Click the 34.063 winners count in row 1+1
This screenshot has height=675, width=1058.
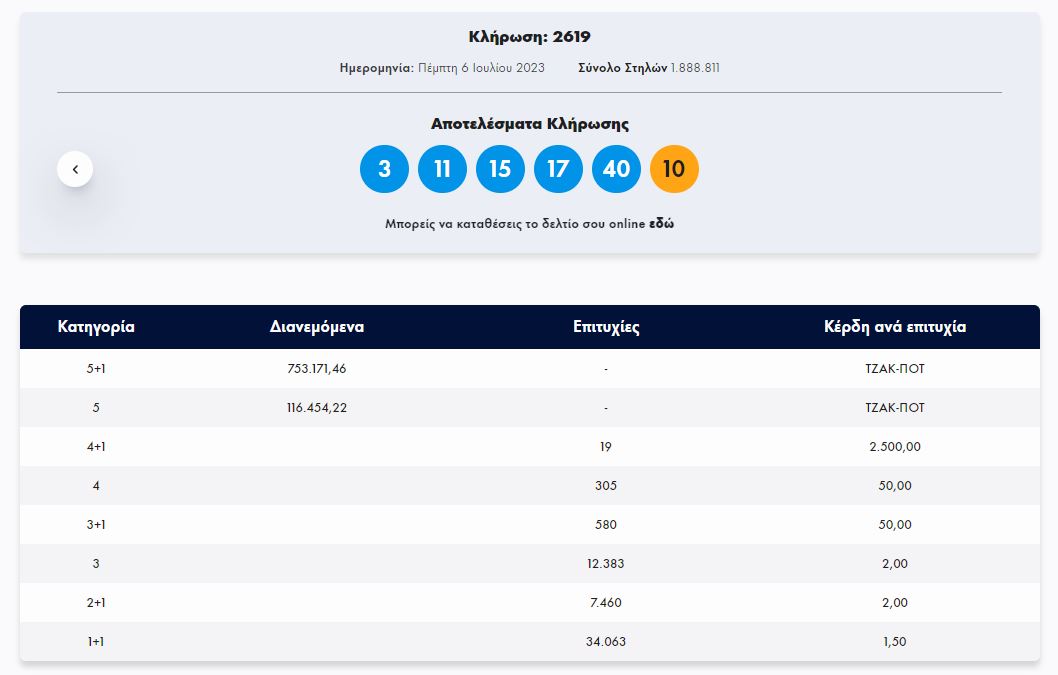[606, 642]
